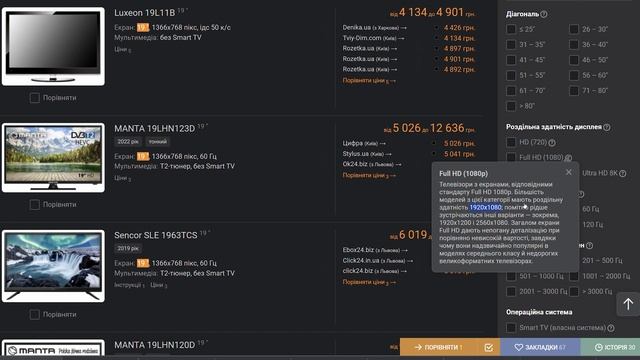Check the > 3000 Гц filter
This screenshot has width=640, height=360.
point(574,291)
